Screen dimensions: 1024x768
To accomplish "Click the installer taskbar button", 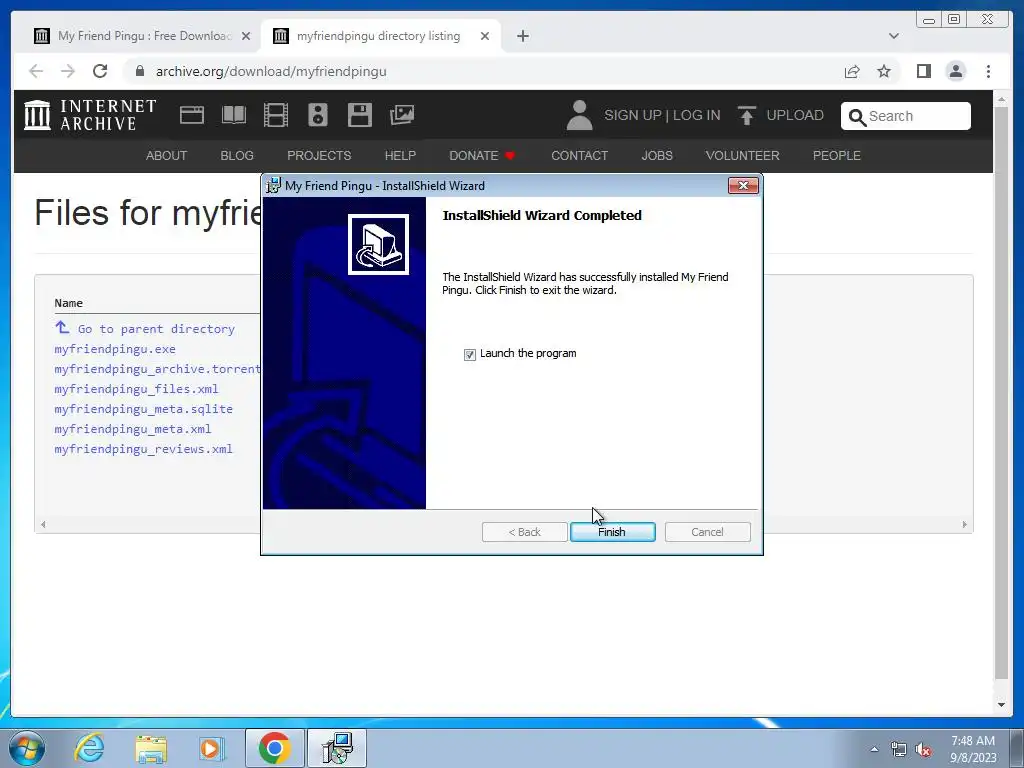I will coord(337,748).
